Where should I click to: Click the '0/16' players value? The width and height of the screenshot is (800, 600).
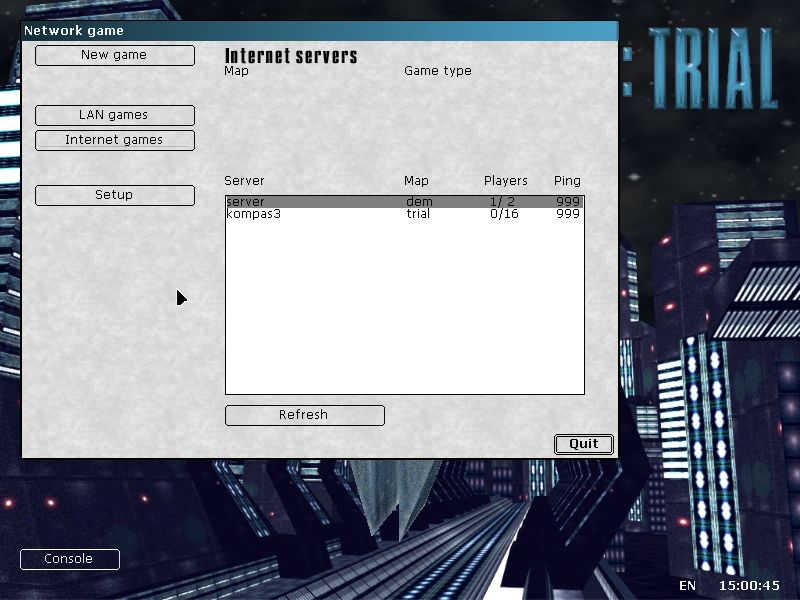click(504, 214)
